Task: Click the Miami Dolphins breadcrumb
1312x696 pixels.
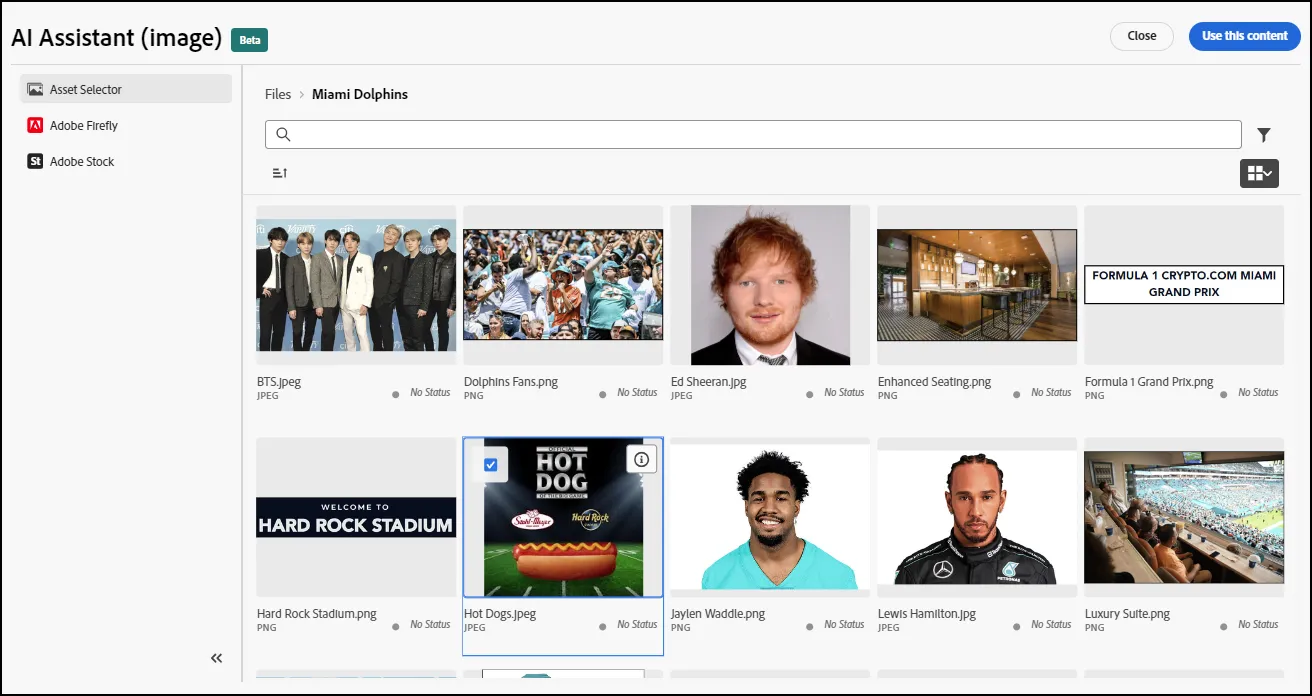Action: [360, 94]
